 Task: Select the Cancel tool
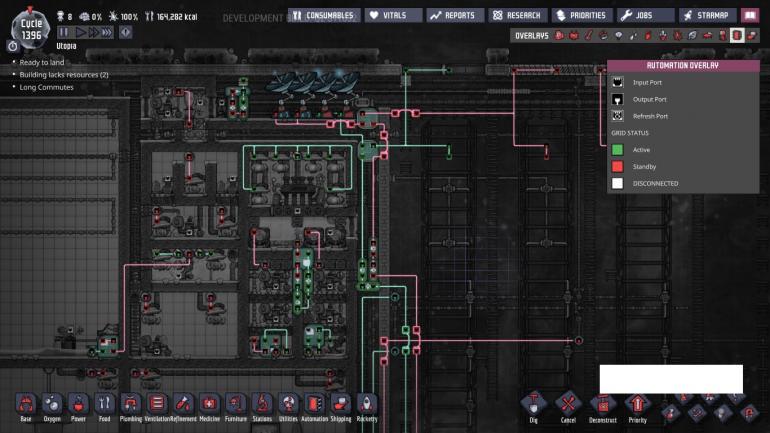pos(568,406)
